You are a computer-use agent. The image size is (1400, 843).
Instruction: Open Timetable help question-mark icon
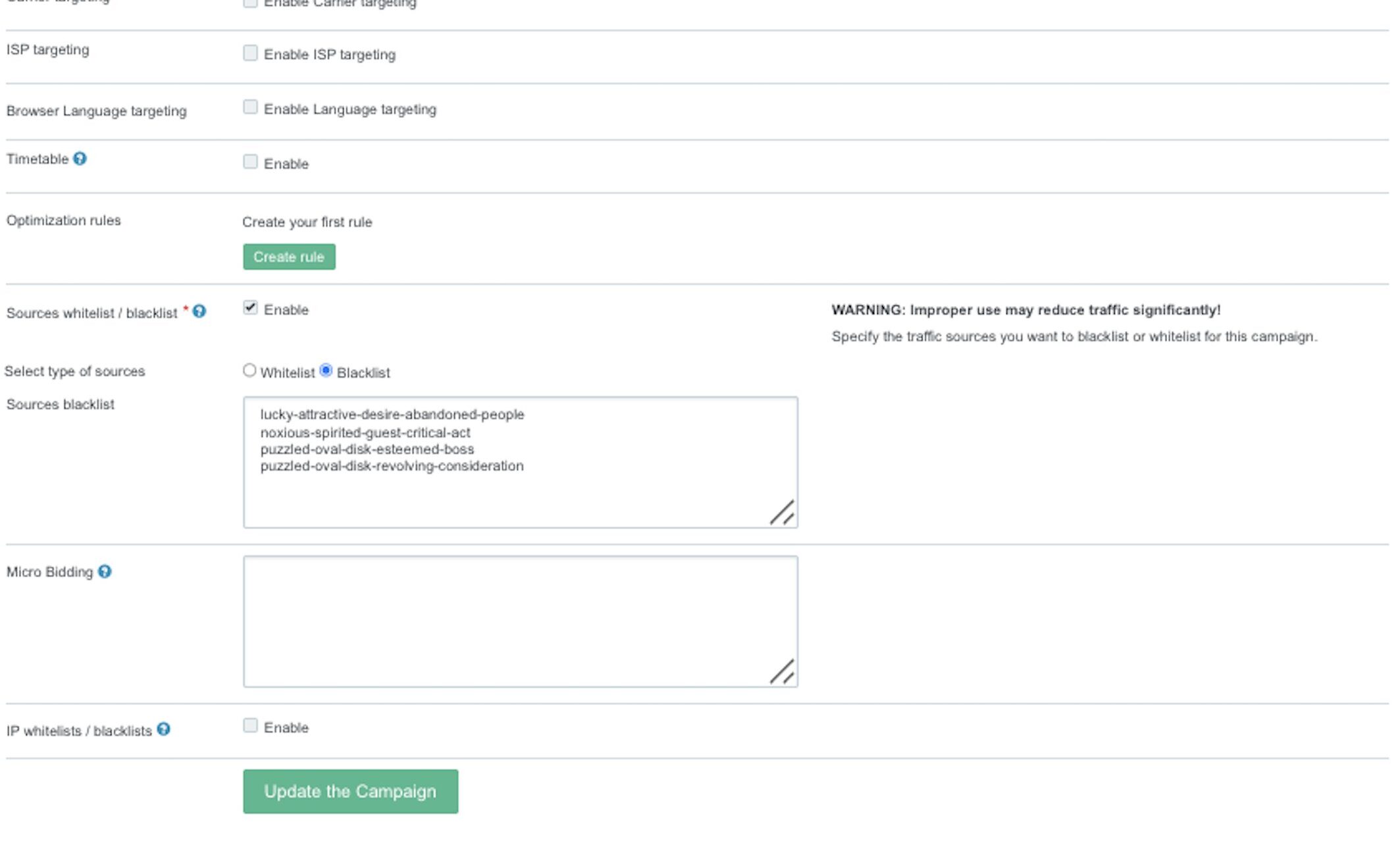[80, 159]
